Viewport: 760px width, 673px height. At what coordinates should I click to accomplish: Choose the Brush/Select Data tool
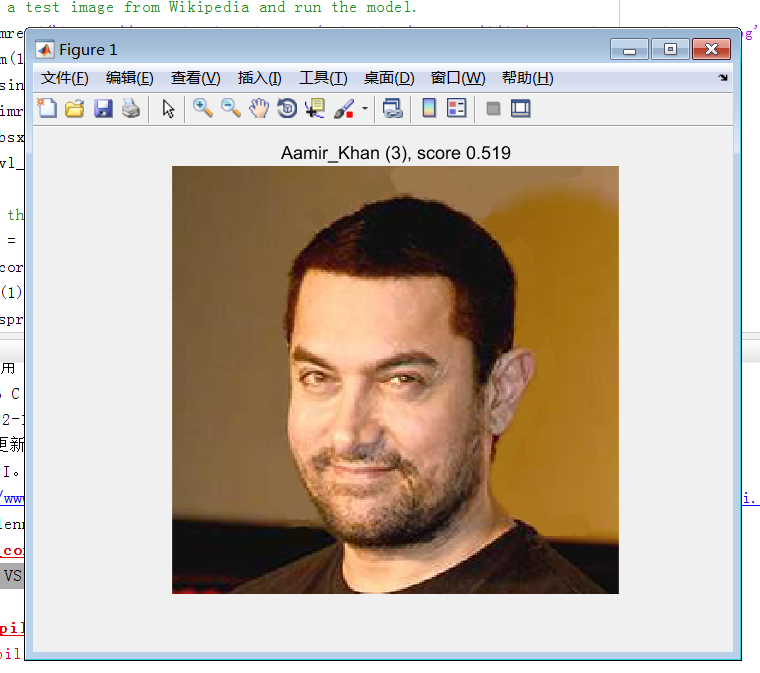(x=344, y=109)
